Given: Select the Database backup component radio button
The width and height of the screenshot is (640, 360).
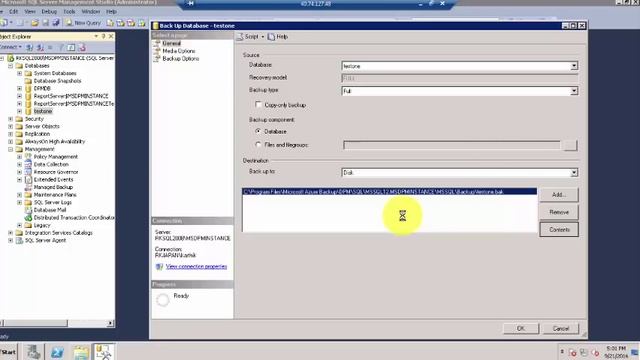Looking at the screenshot, I should pos(258,131).
